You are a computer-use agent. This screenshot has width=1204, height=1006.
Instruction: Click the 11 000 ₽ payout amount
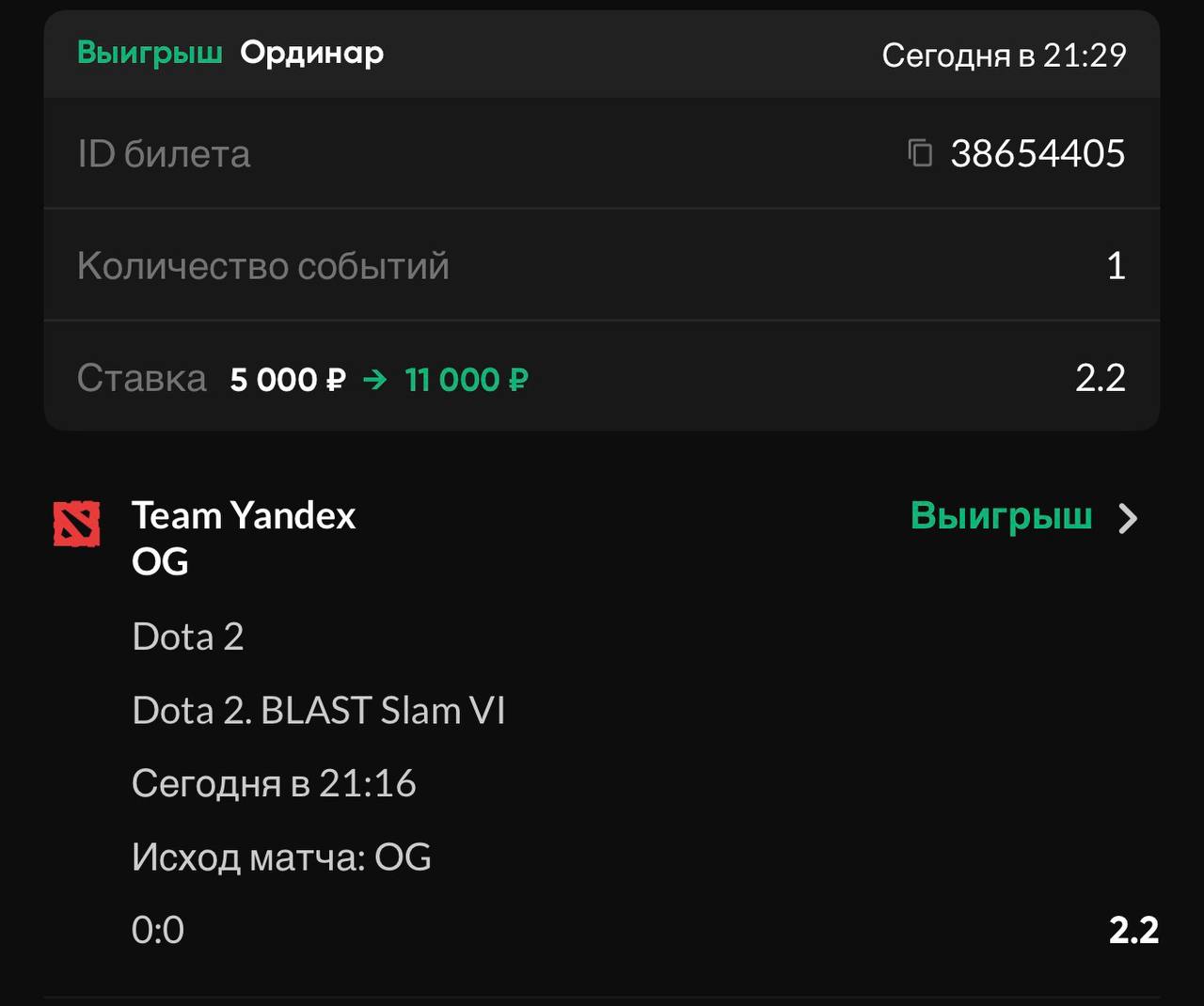click(467, 380)
